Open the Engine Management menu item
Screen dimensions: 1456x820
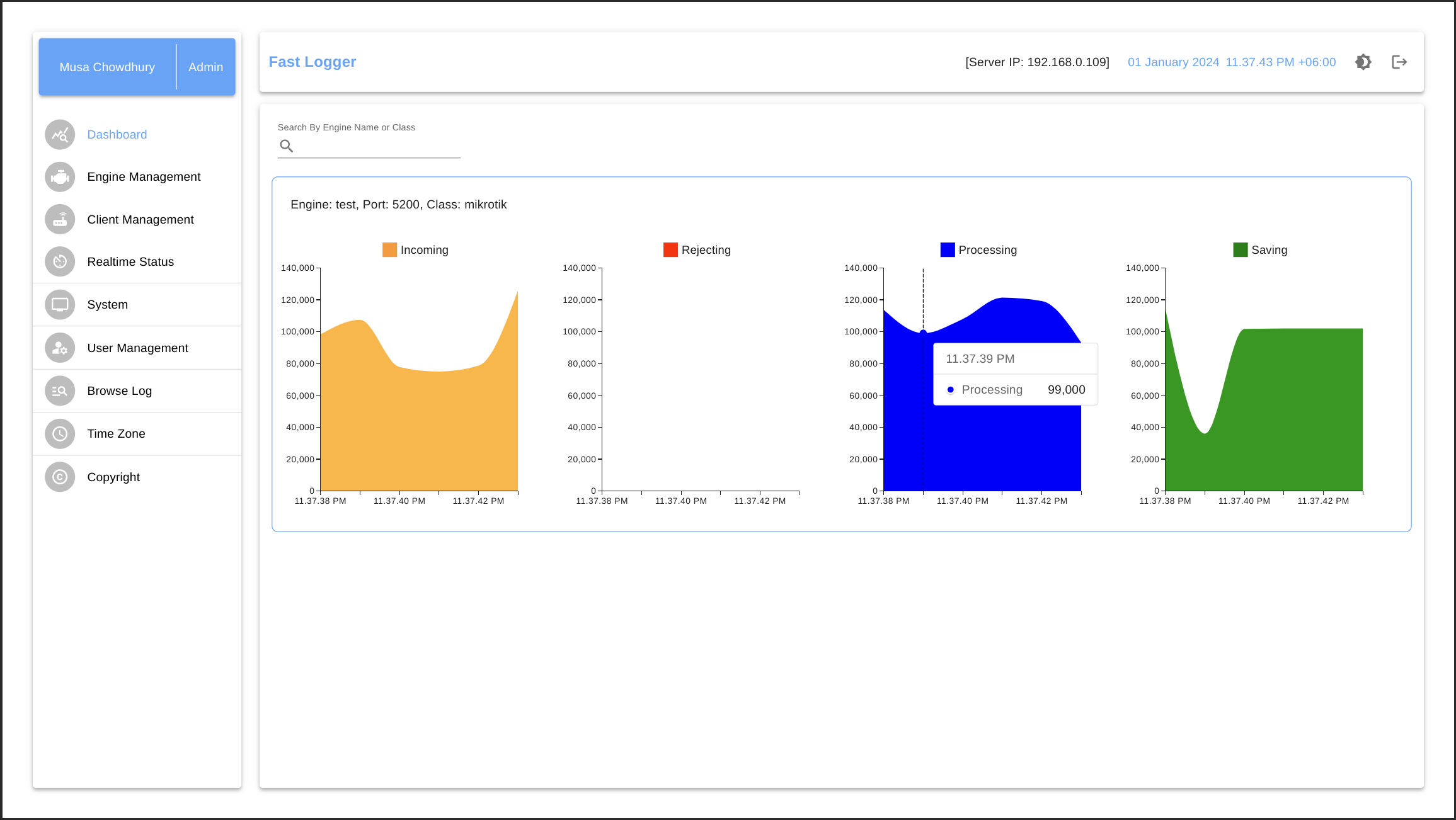(x=144, y=177)
